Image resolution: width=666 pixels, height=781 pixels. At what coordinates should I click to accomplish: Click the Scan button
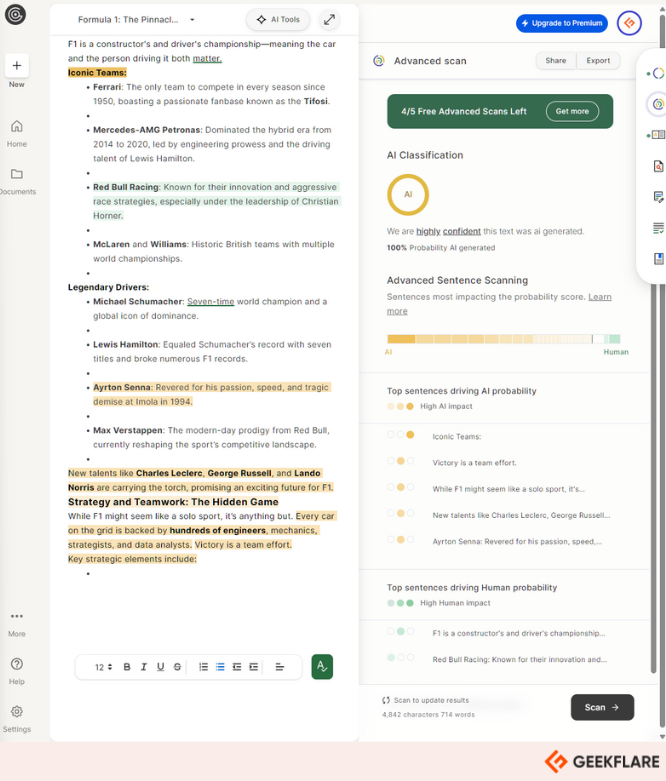[x=602, y=707]
